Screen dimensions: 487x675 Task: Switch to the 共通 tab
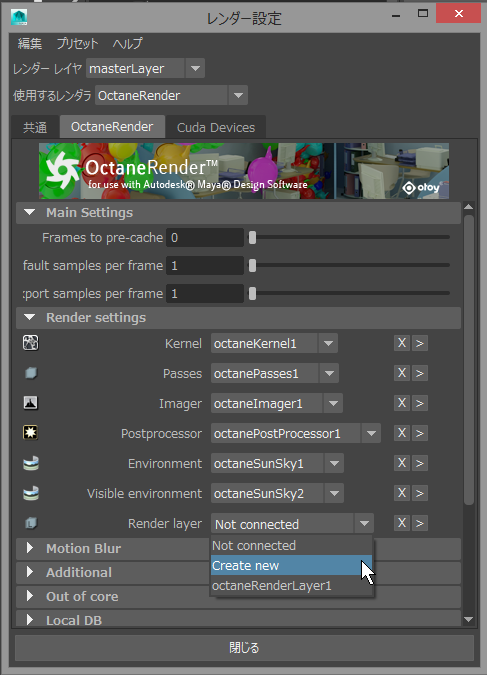pyautogui.click(x=35, y=127)
